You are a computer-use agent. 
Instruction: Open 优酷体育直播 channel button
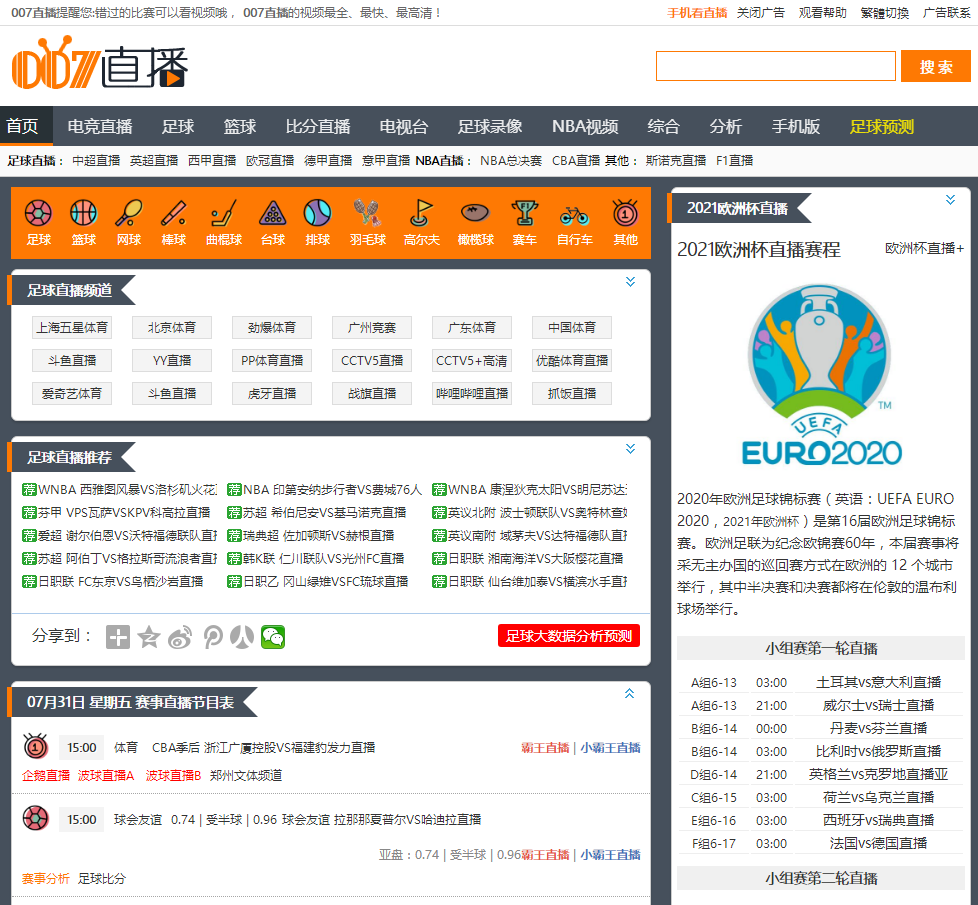click(x=572, y=361)
